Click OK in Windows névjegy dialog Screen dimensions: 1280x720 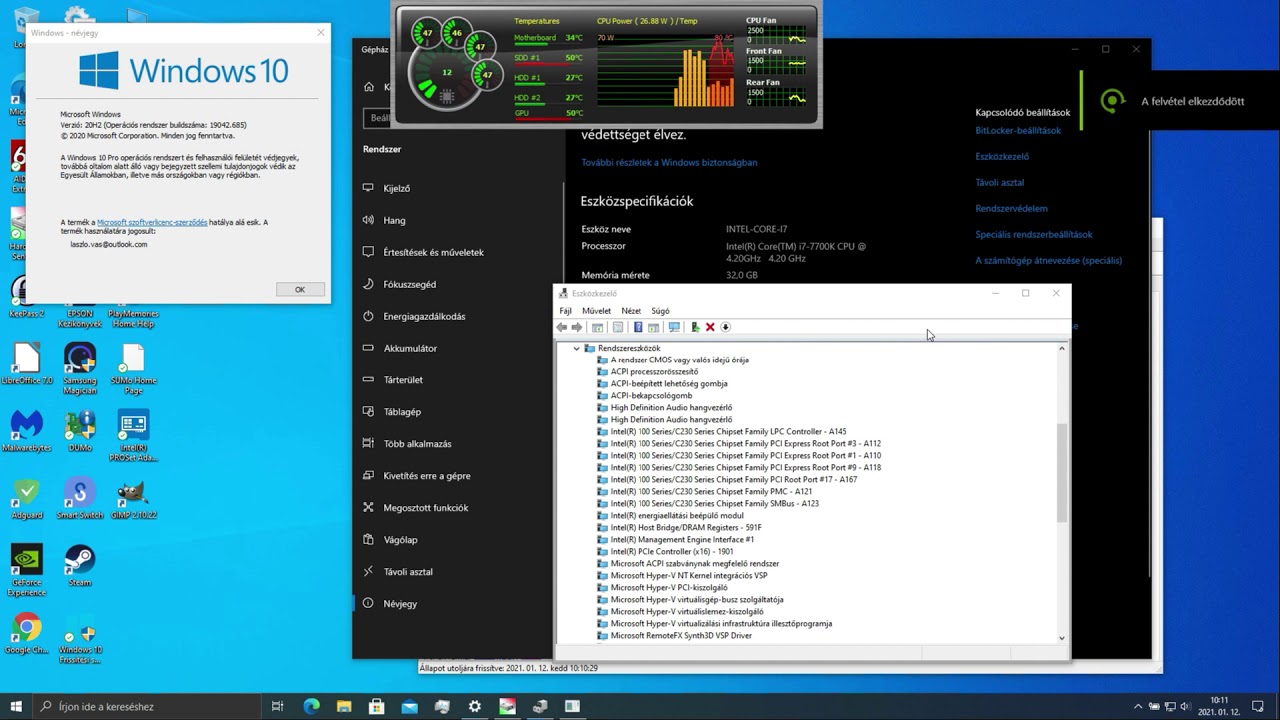(x=300, y=289)
